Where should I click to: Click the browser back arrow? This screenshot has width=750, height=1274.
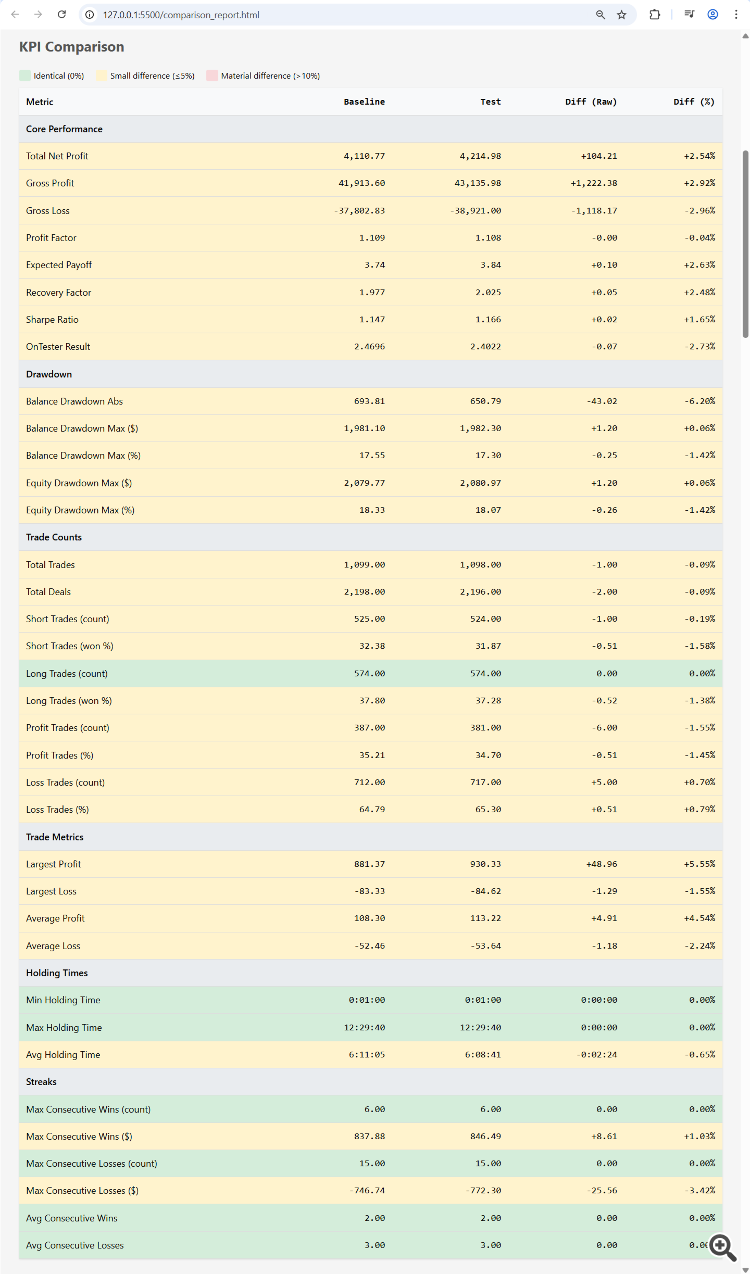point(14,15)
